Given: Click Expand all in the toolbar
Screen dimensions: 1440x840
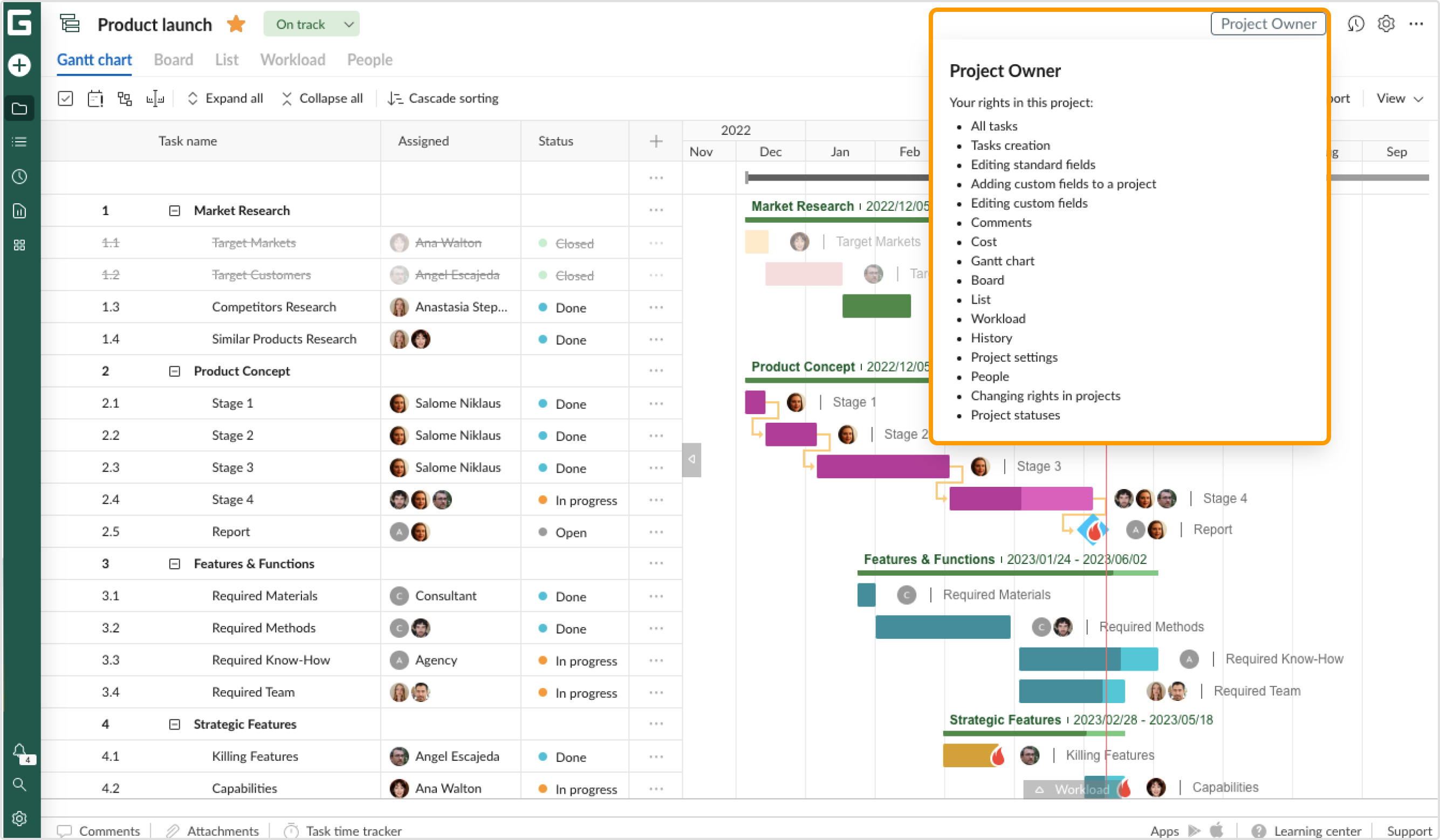Looking at the screenshot, I should point(225,98).
